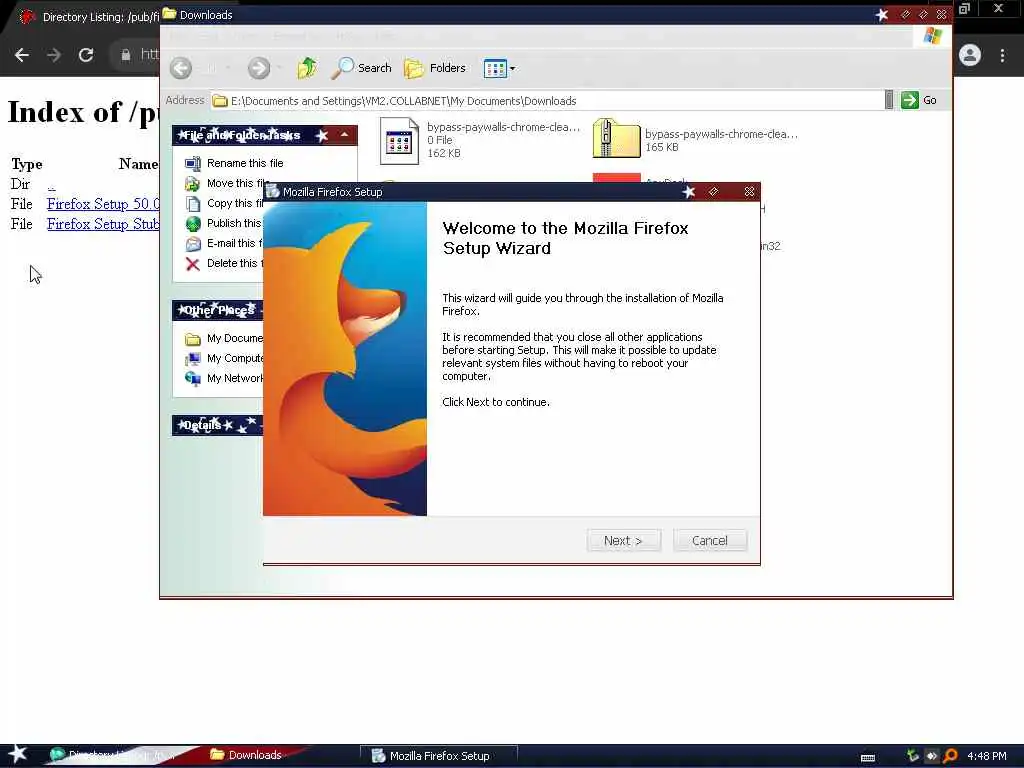Viewport: 1024px width, 768px height.
Task: Click browser Back arrow button
Action: (x=22, y=55)
